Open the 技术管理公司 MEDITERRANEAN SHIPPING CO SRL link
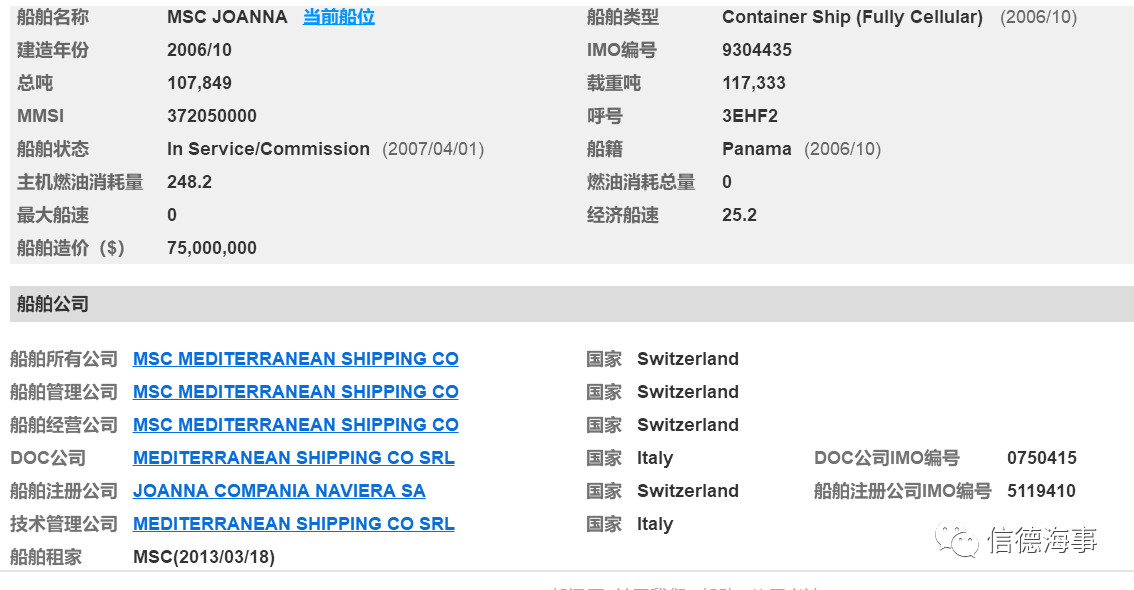The image size is (1134, 590). (294, 523)
